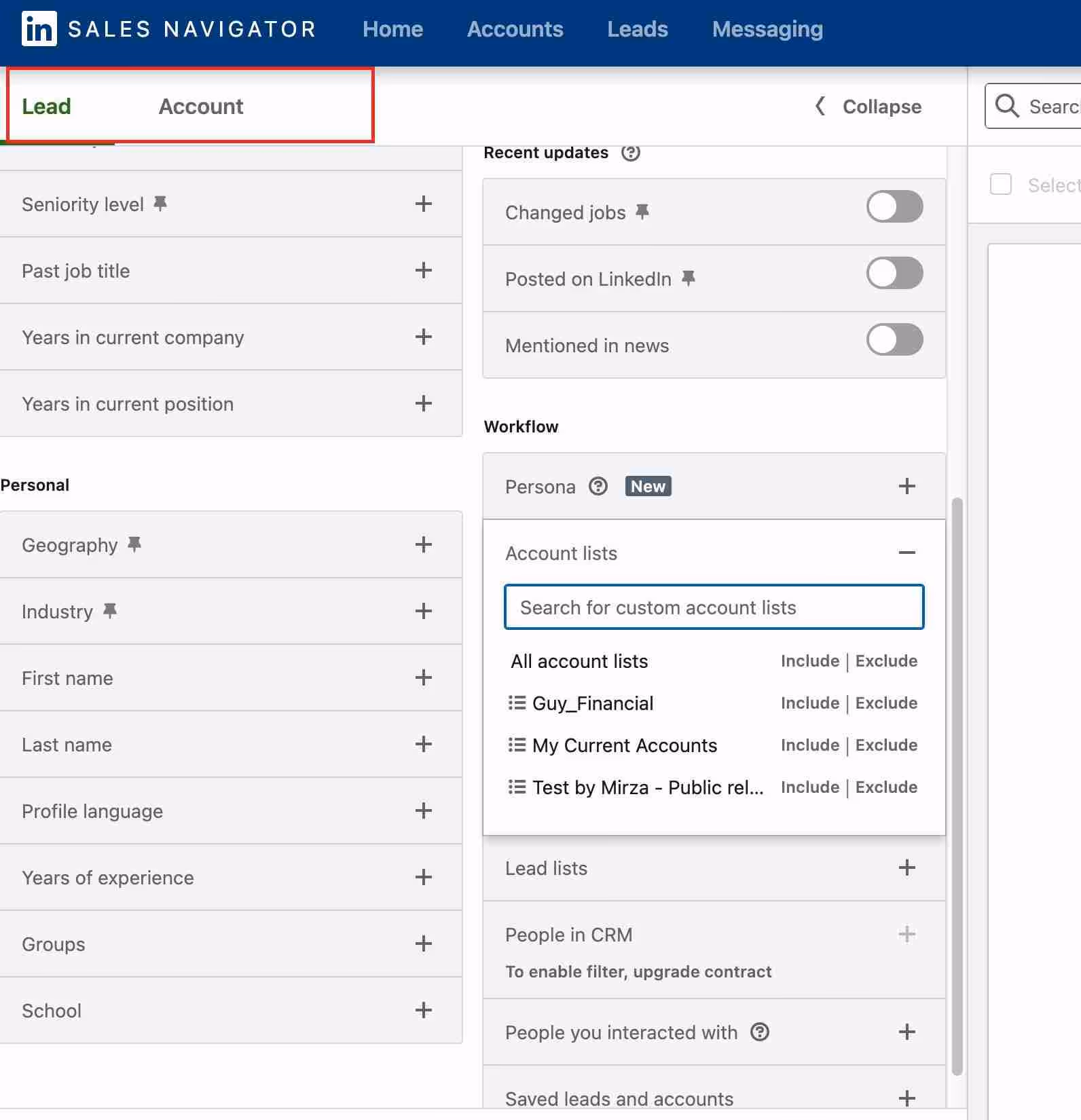Expand the Industry filter plus
The width and height of the screenshot is (1081, 1120).
pyautogui.click(x=424, y=611)
